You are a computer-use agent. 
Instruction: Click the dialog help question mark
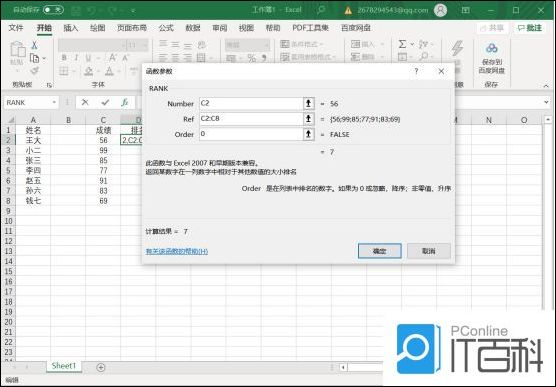[416, 71]
